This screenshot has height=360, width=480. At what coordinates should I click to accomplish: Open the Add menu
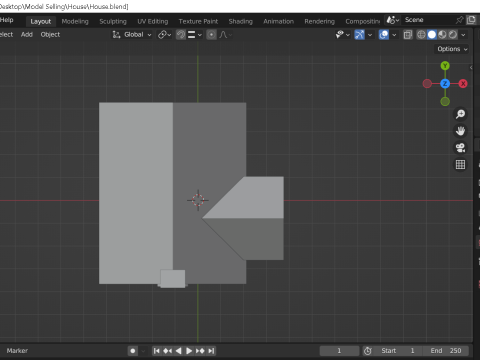27,35
